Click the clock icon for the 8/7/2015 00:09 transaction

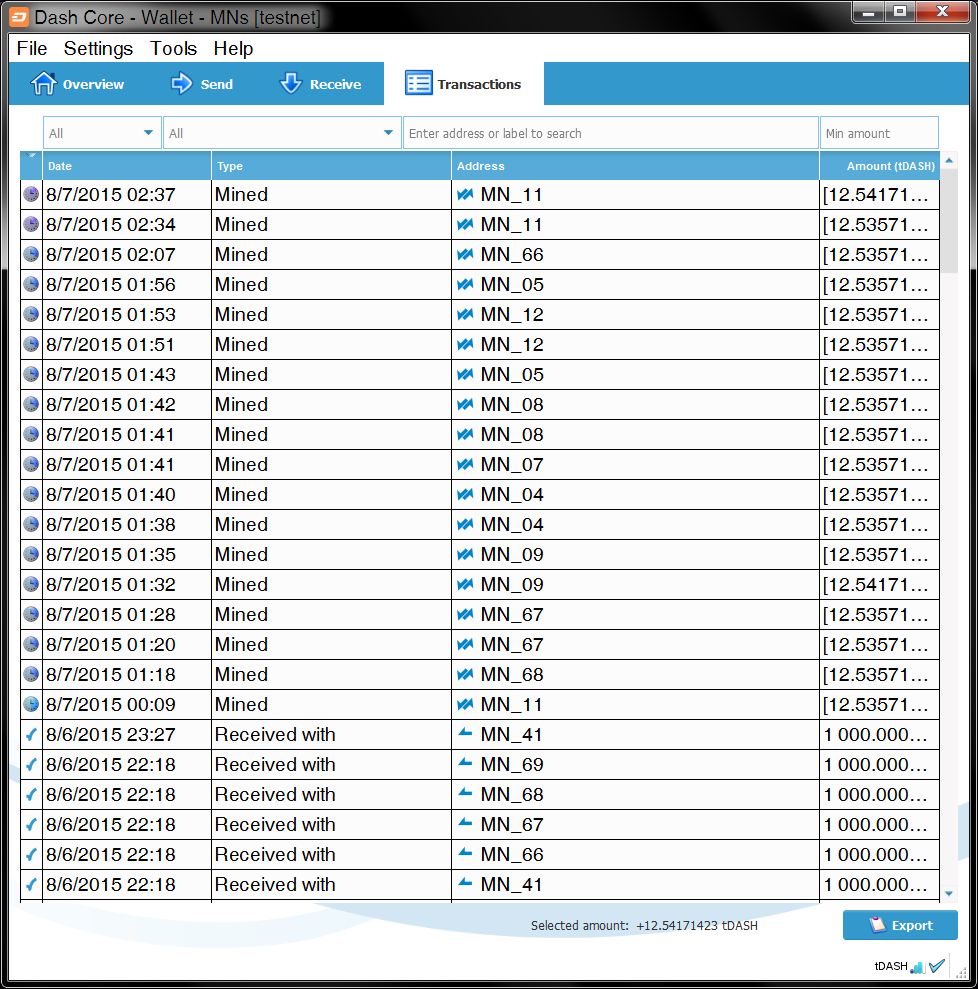click(31, 704)
